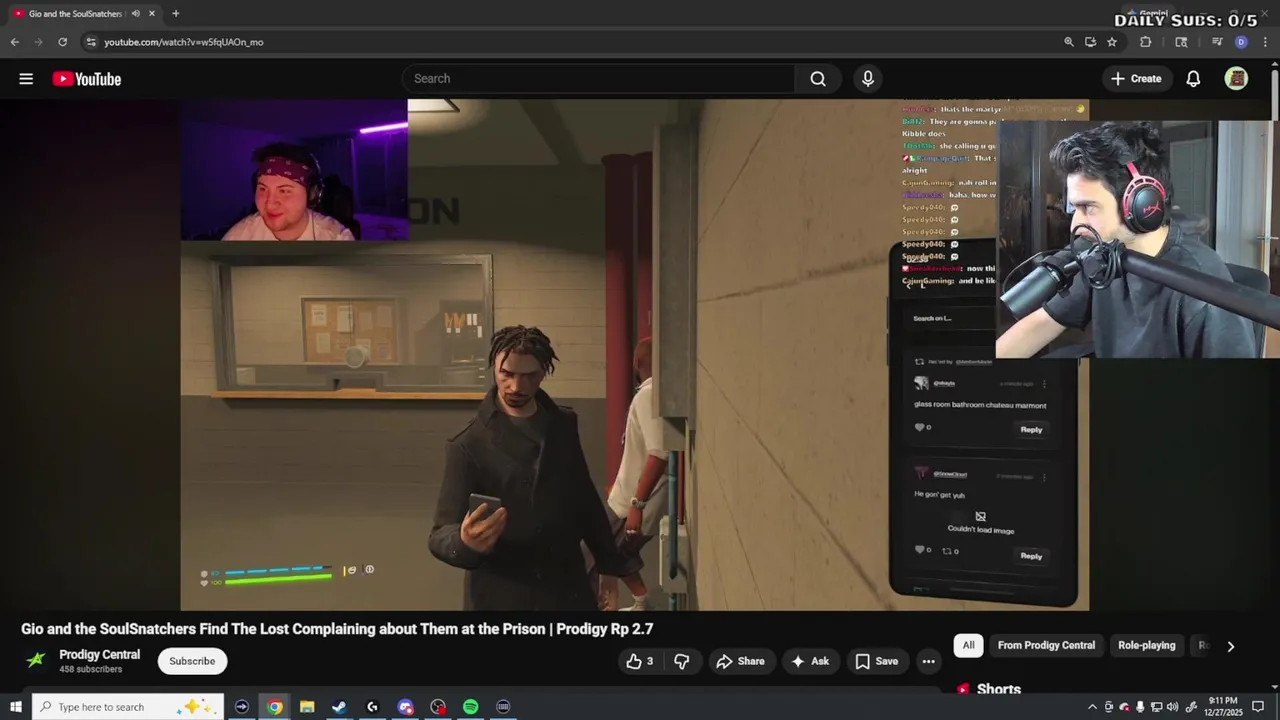Open the volume control in system tray
The height and width of the screenshot is (720, 1280).
tap(1172, 707)
